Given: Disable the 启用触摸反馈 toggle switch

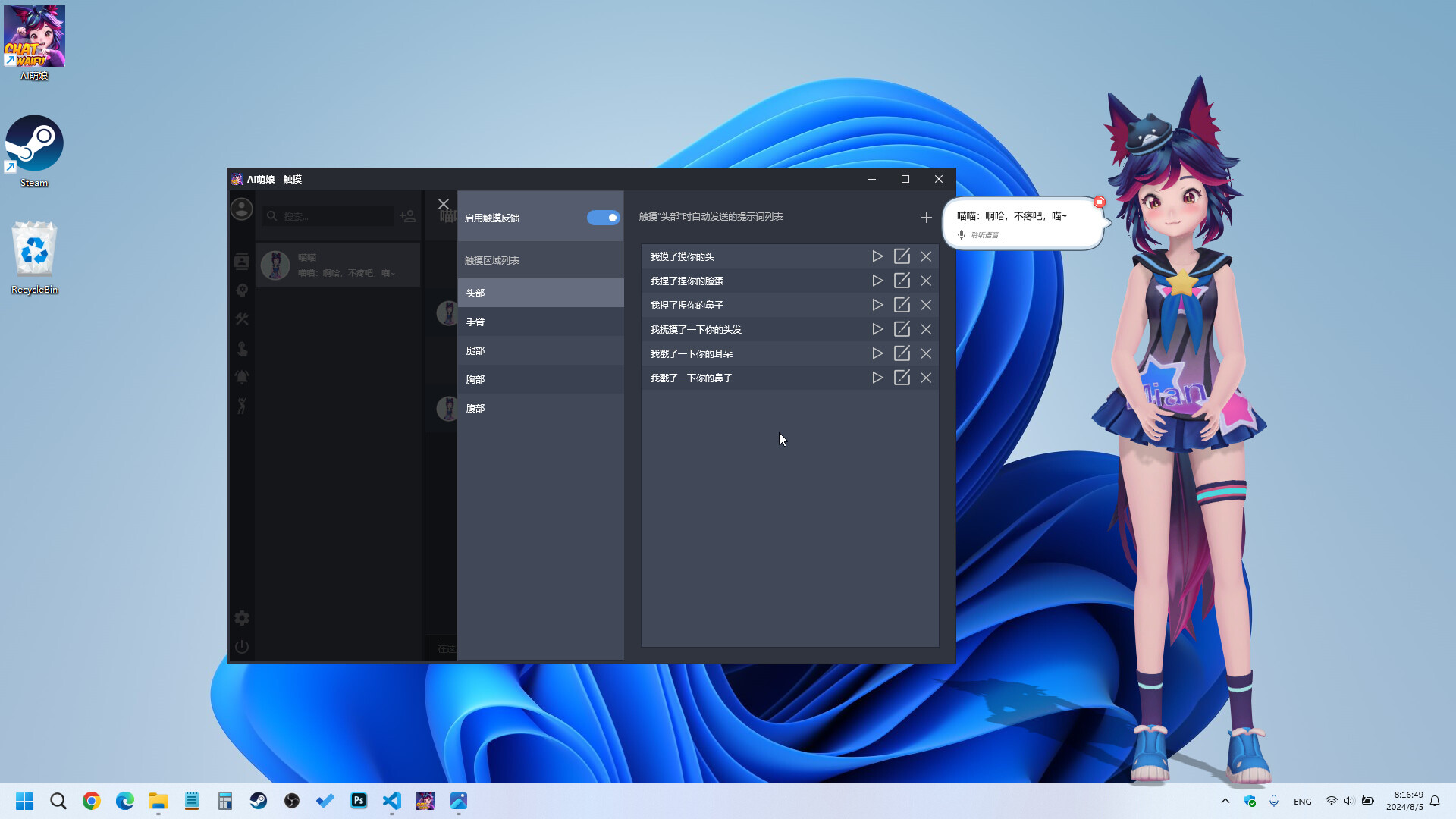Looking at the screenshot, I should pyautogui.click(x=603, y=218).
